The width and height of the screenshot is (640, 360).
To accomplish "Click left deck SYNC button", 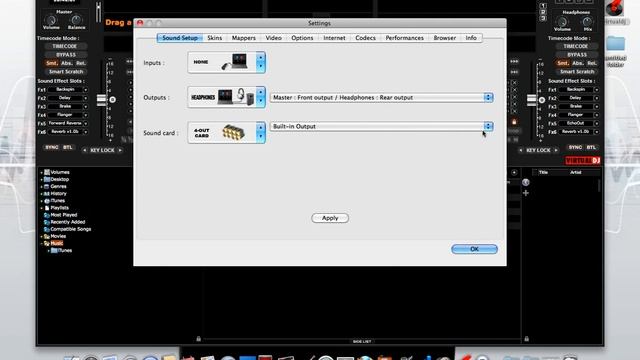I will tap(51, 147).
